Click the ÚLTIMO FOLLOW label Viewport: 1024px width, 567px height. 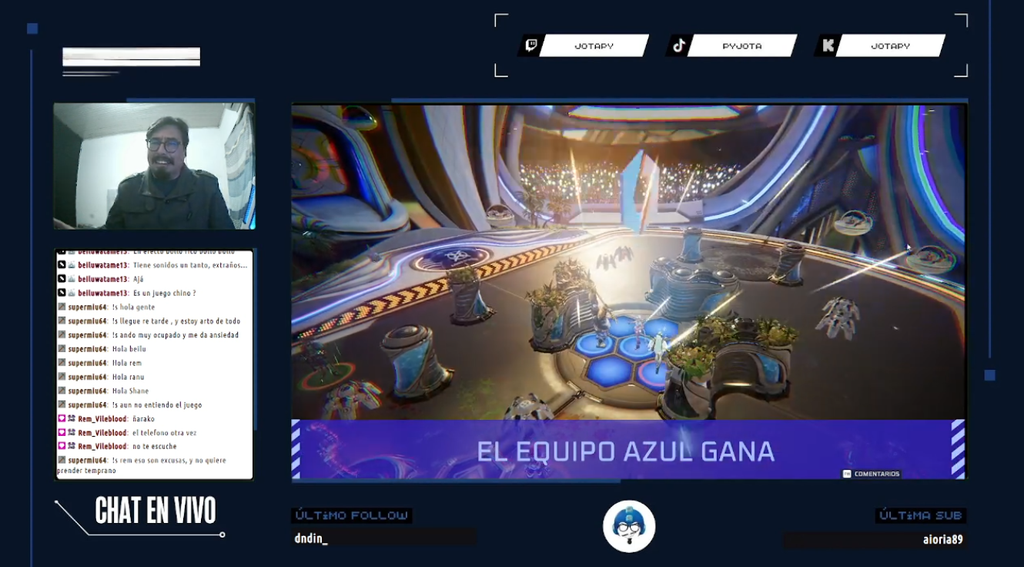click(x=351, y=515)
